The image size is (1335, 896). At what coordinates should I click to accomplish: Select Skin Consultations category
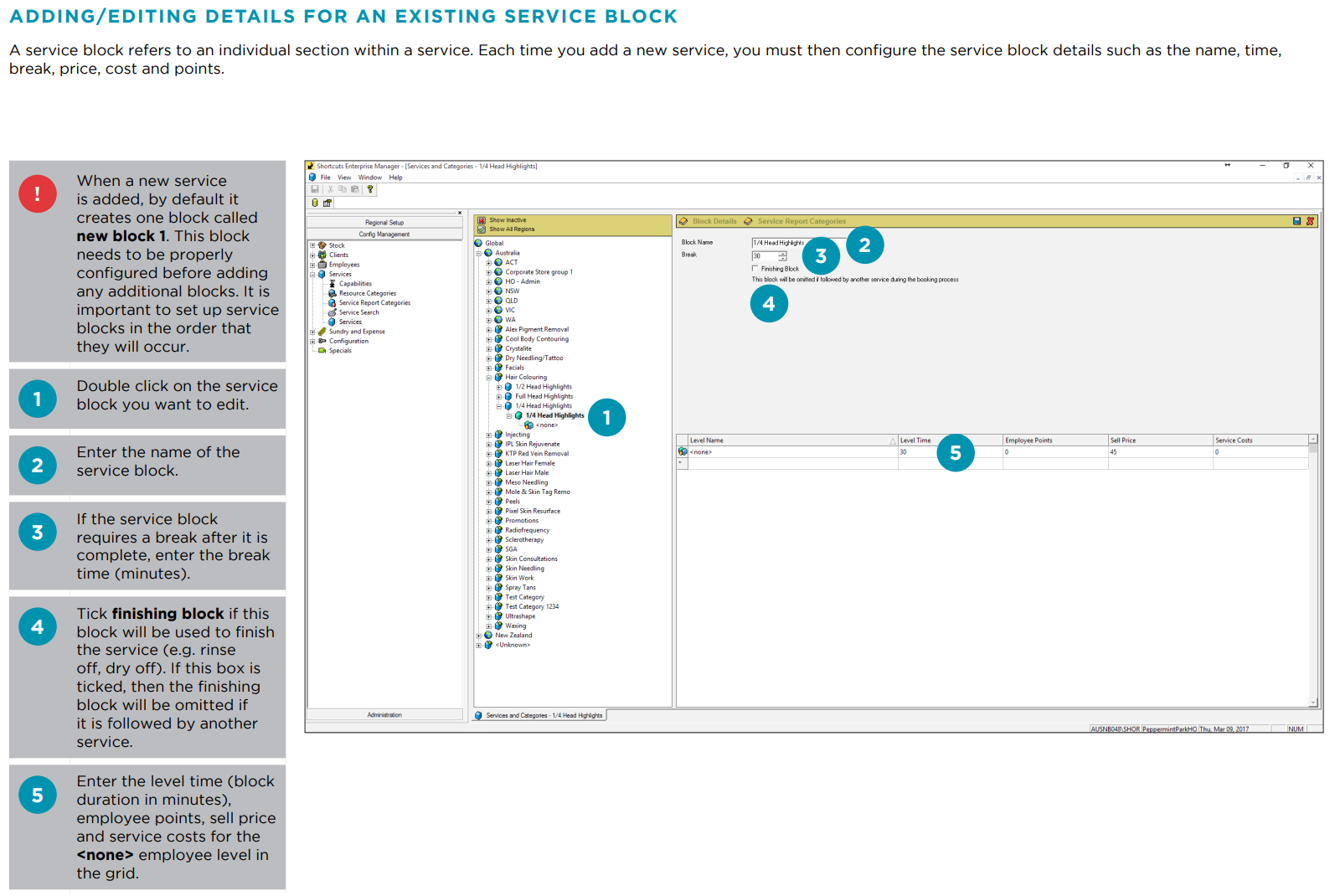pos(531,559)
